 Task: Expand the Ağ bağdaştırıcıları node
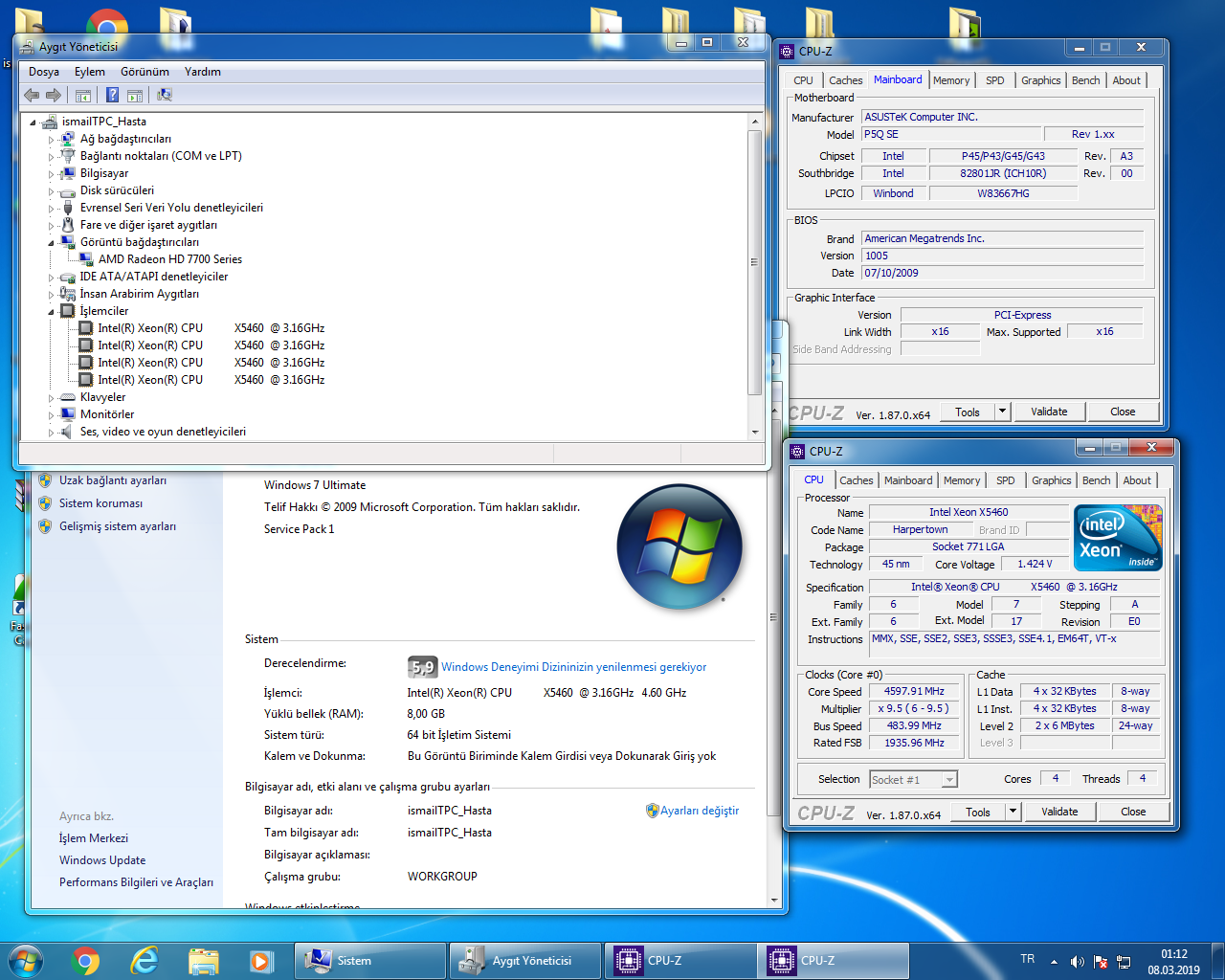point(52,140)
